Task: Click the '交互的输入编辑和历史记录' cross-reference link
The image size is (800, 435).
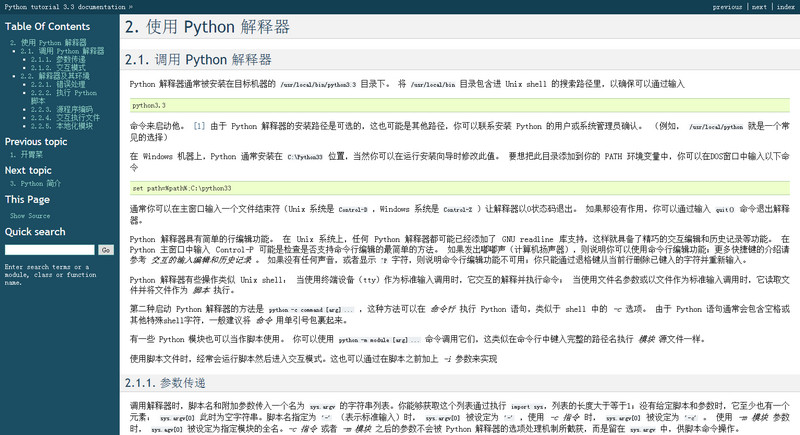Action: point(202,260)
